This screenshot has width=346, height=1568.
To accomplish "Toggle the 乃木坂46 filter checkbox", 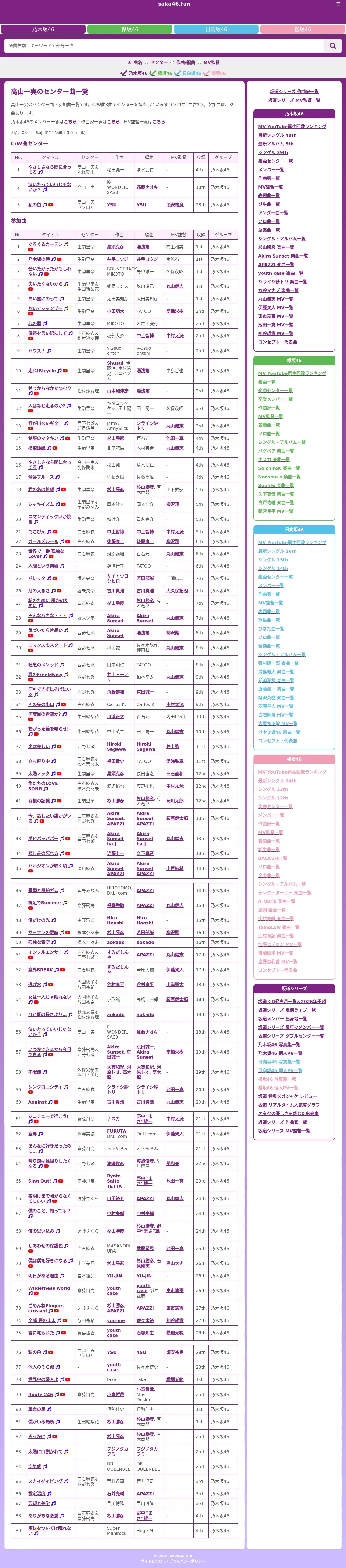I will point(124,73).
